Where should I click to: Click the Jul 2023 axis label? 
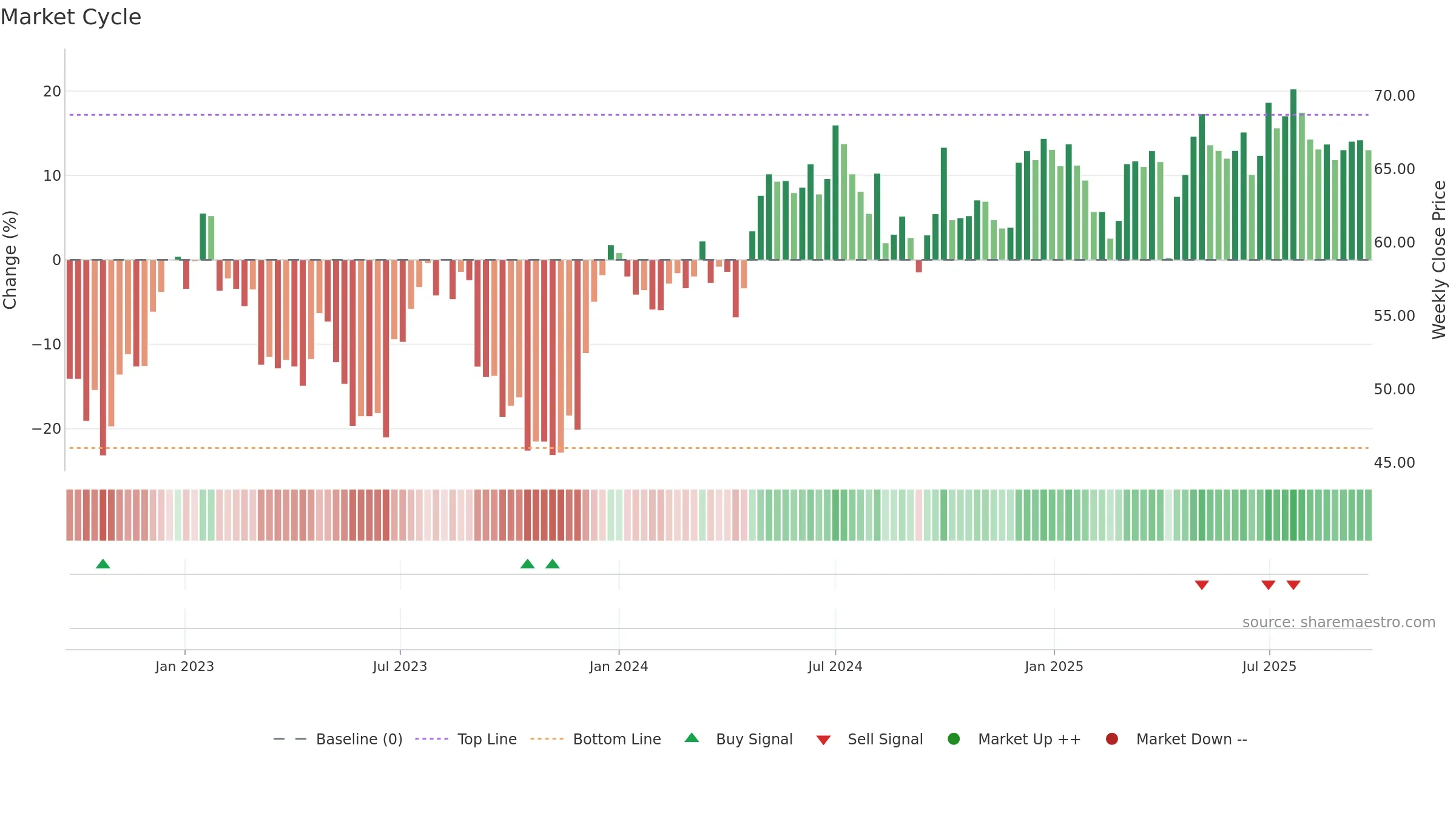tap(400, 666)
